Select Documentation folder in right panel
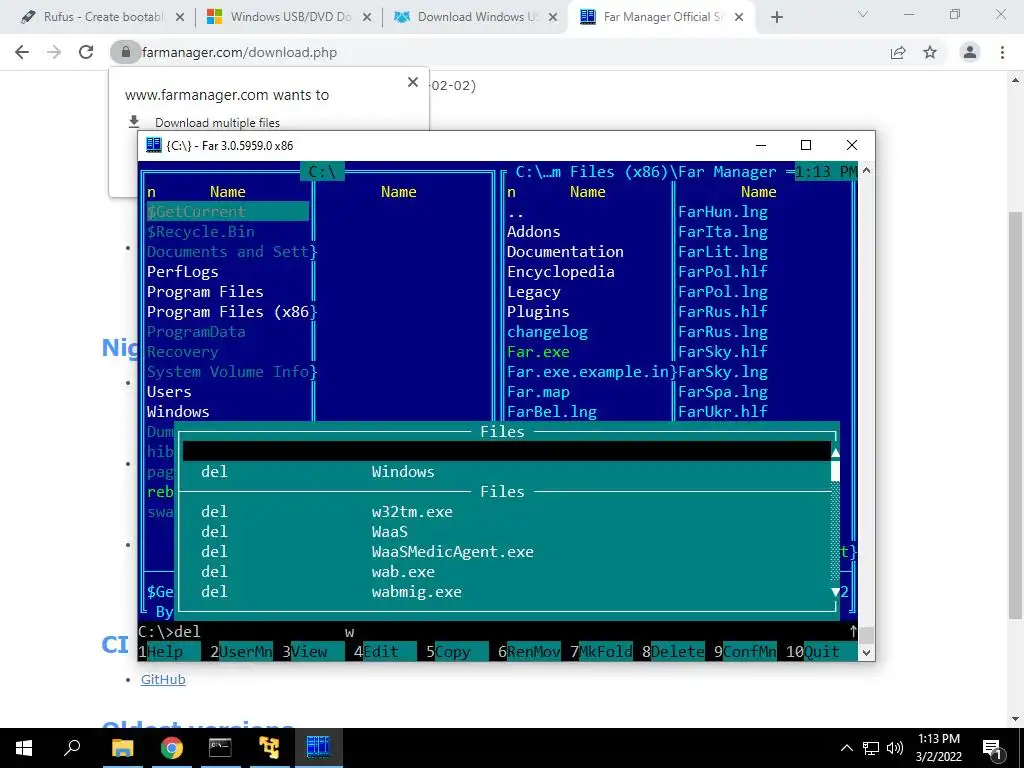 coord(565,252)
